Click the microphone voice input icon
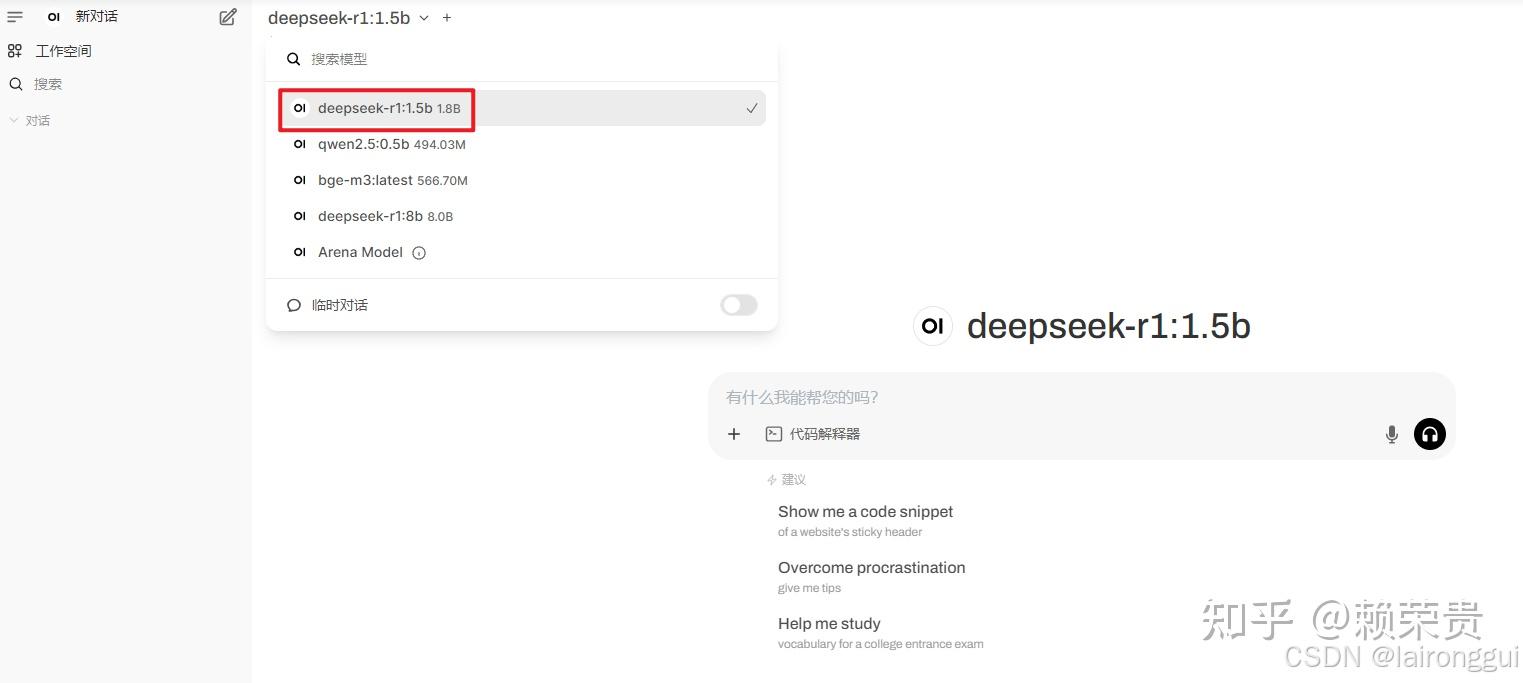 click(x=1391, y=434)
